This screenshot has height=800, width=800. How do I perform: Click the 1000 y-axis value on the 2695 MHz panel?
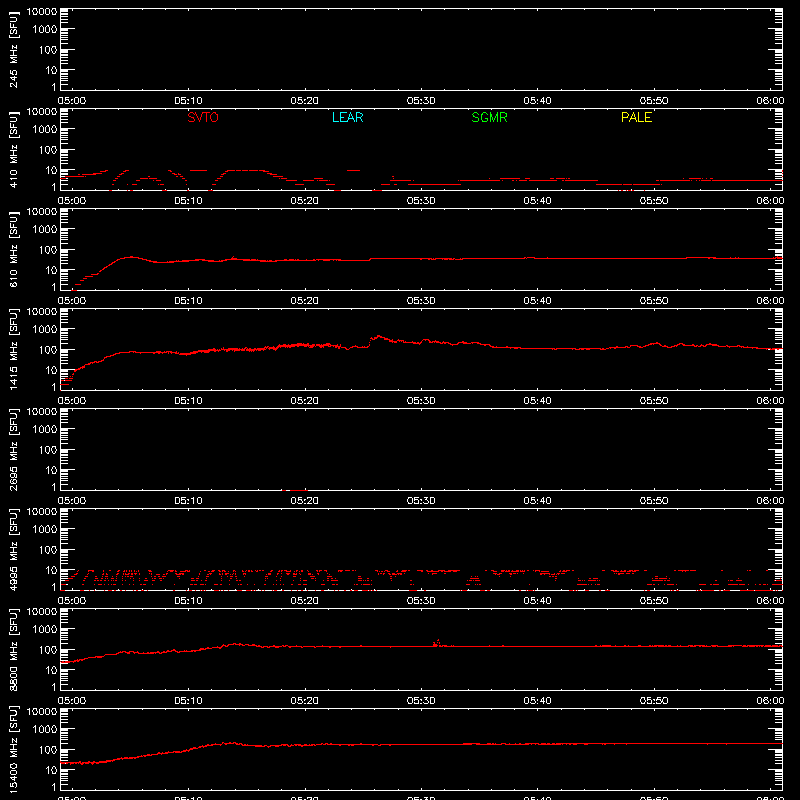coord(45,430)
